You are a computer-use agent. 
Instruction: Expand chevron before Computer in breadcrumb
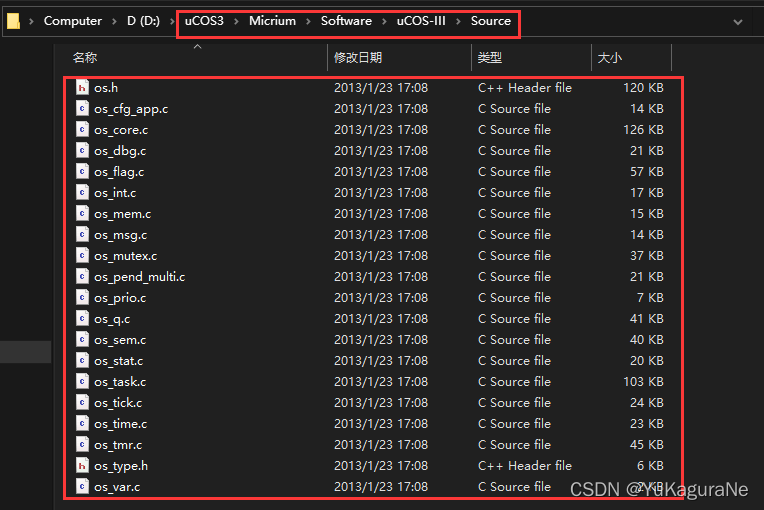(x=31, y=21)
